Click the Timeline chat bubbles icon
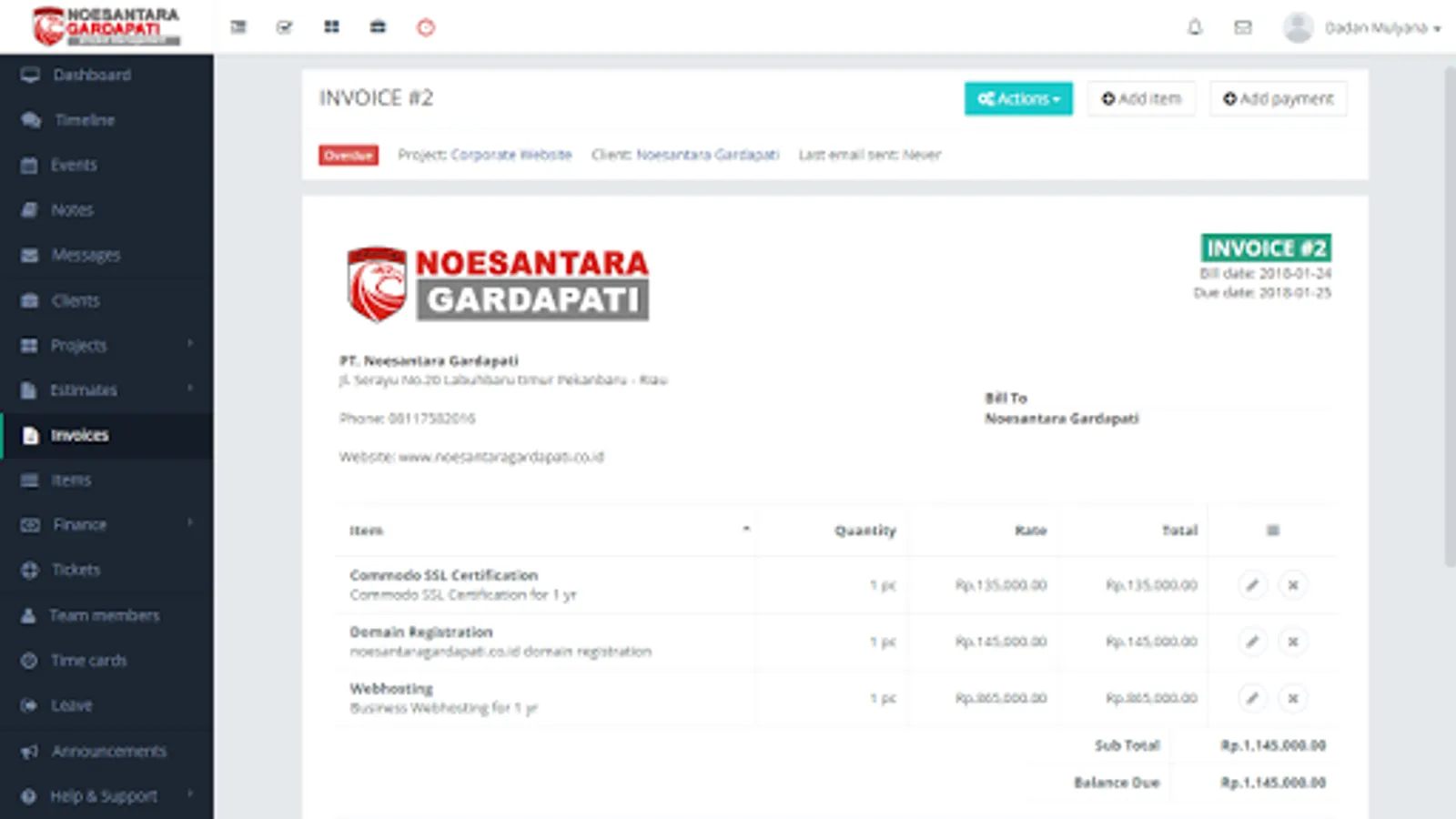Screen dimensions: 1456x819 (x=31, y=120)
